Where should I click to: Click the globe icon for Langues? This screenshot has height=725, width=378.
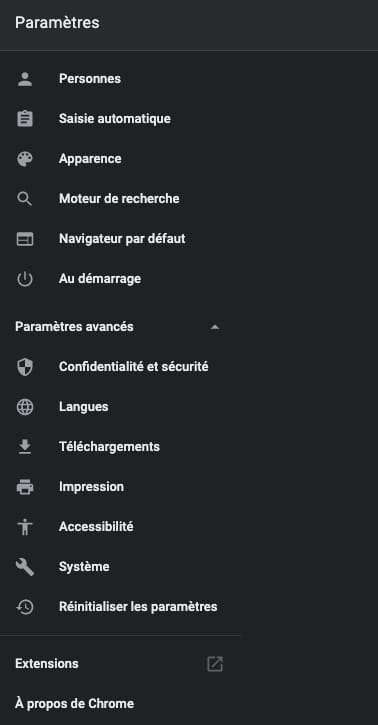24,407
